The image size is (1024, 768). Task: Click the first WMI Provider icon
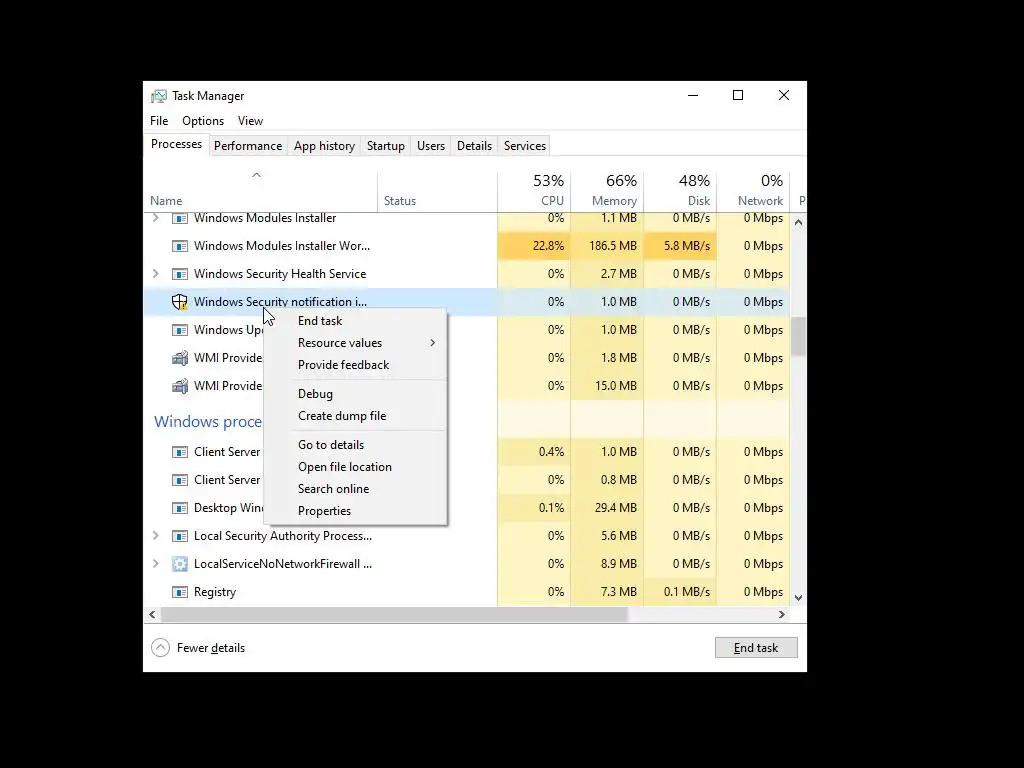(180, 358)
